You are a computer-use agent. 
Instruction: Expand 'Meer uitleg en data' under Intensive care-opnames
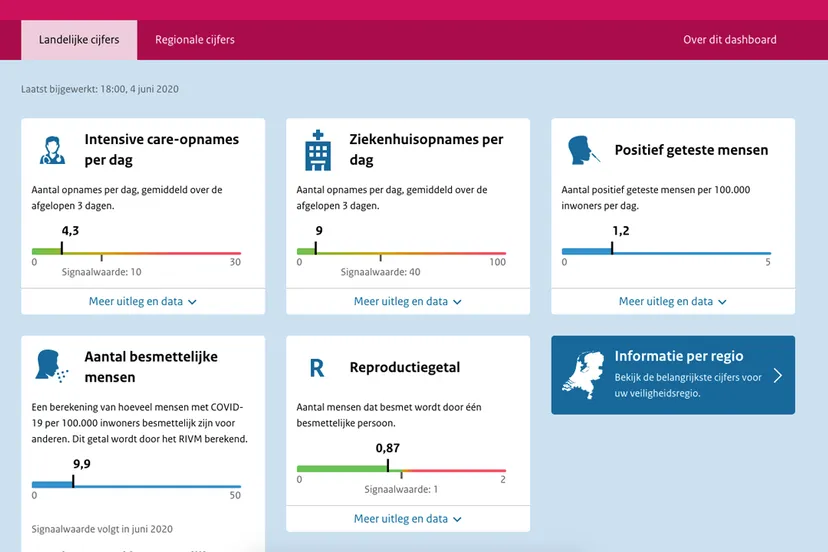143,301
